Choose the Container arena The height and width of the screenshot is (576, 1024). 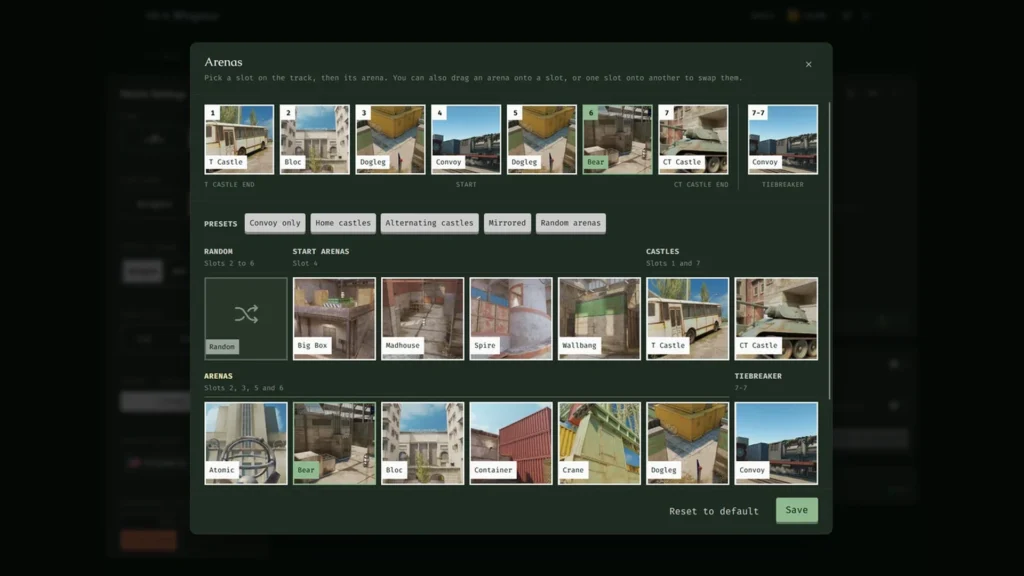click(x=511, y=443)
